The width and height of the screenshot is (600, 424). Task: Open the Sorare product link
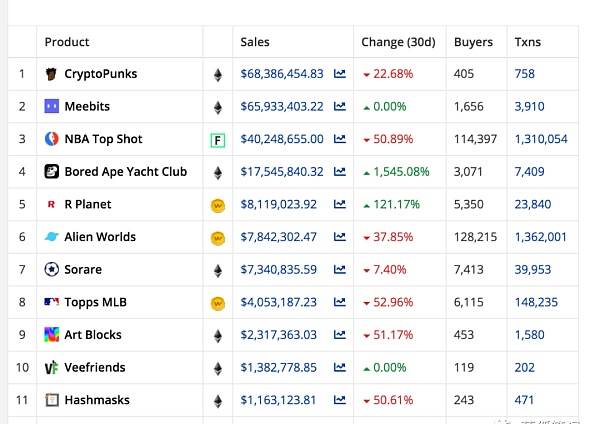pos(83,269)
